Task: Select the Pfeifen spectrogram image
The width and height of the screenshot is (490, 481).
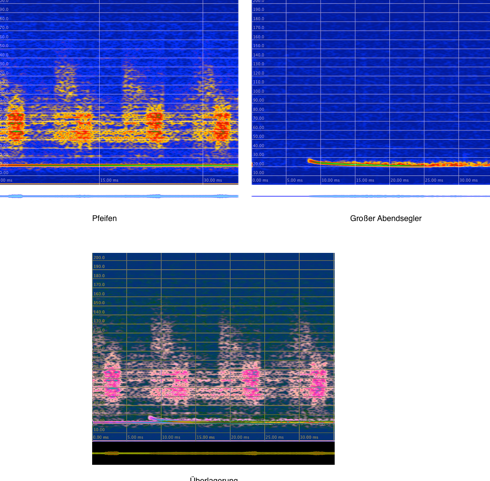Action: pos(119,92)
